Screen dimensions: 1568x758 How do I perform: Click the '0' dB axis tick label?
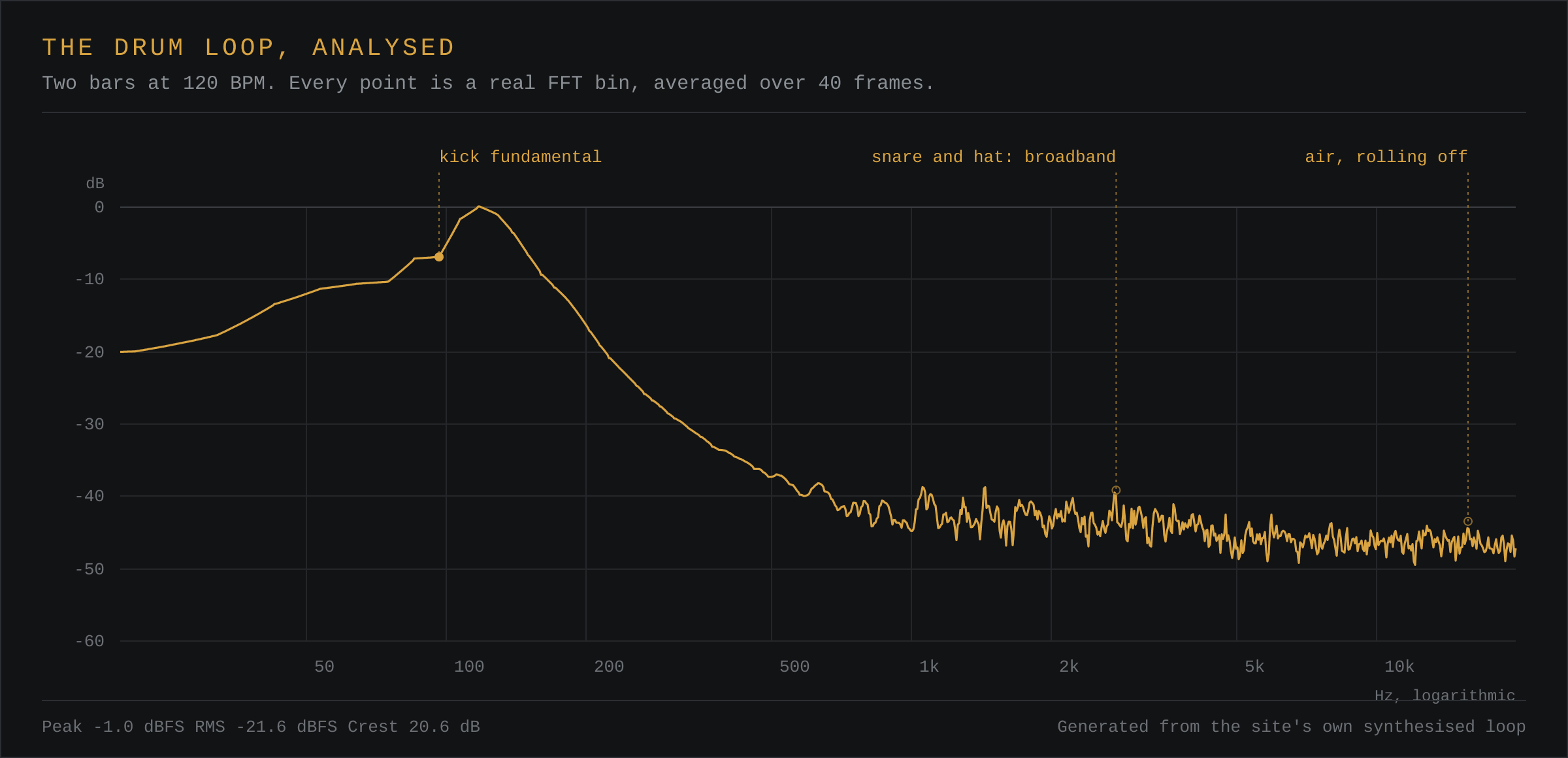pos(99,208)
